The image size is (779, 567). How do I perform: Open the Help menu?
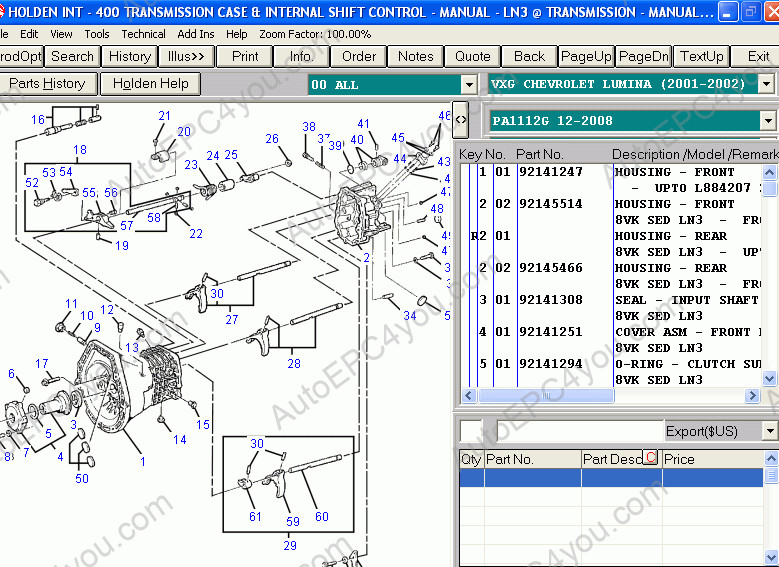(236, 34)
